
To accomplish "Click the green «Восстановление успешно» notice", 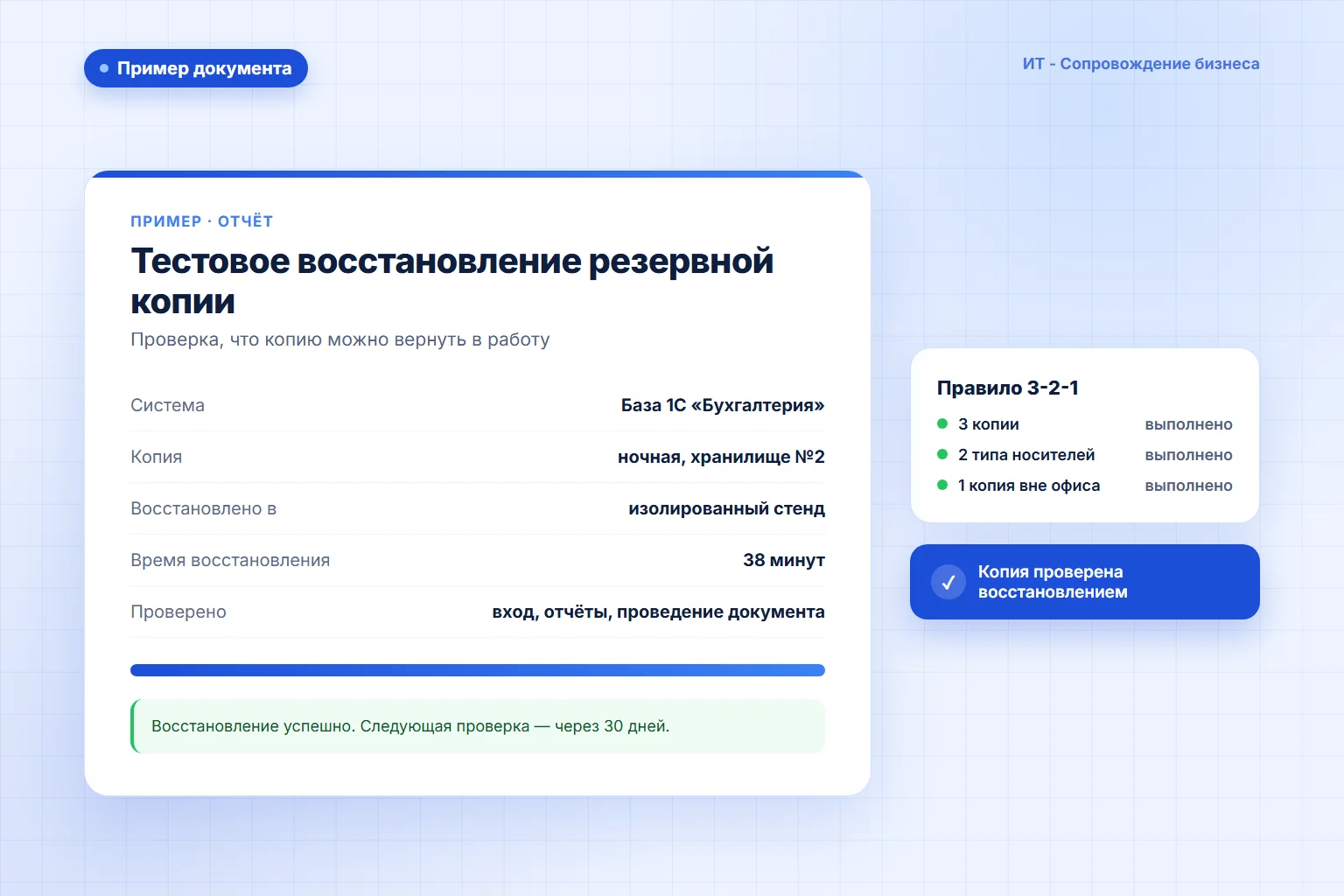I will click(478, 726).
